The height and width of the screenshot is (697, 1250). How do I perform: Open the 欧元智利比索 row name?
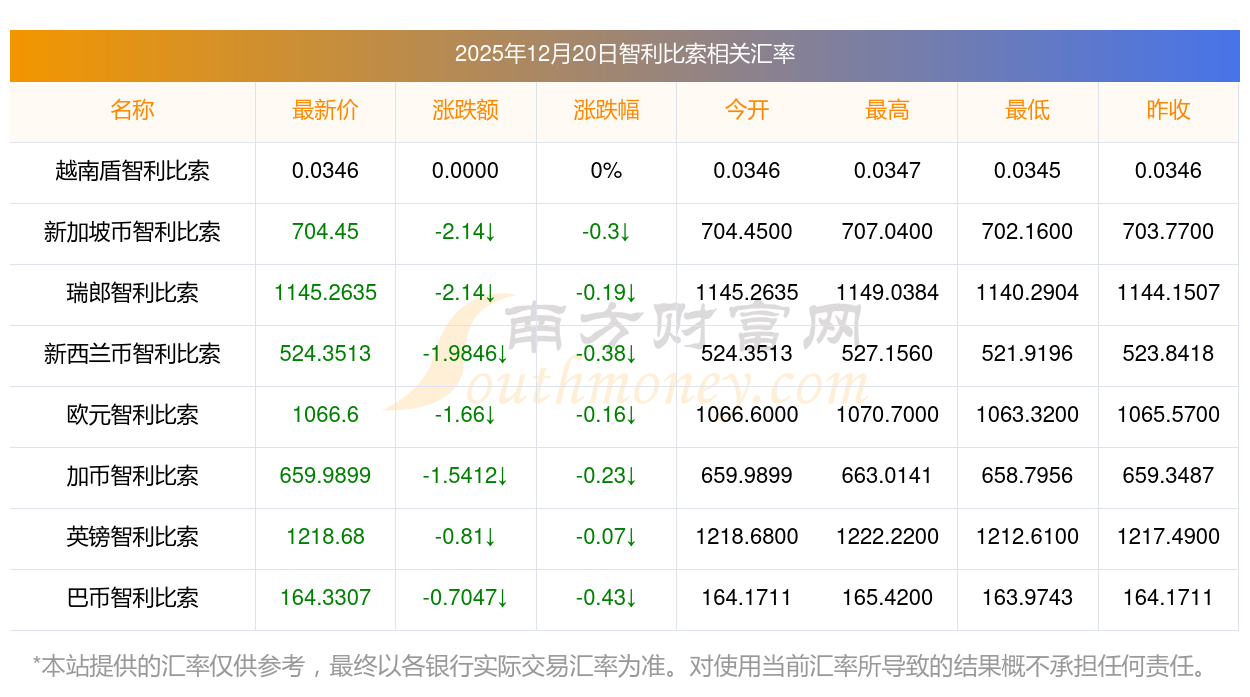pyautogui.click(x=132, y=415)
